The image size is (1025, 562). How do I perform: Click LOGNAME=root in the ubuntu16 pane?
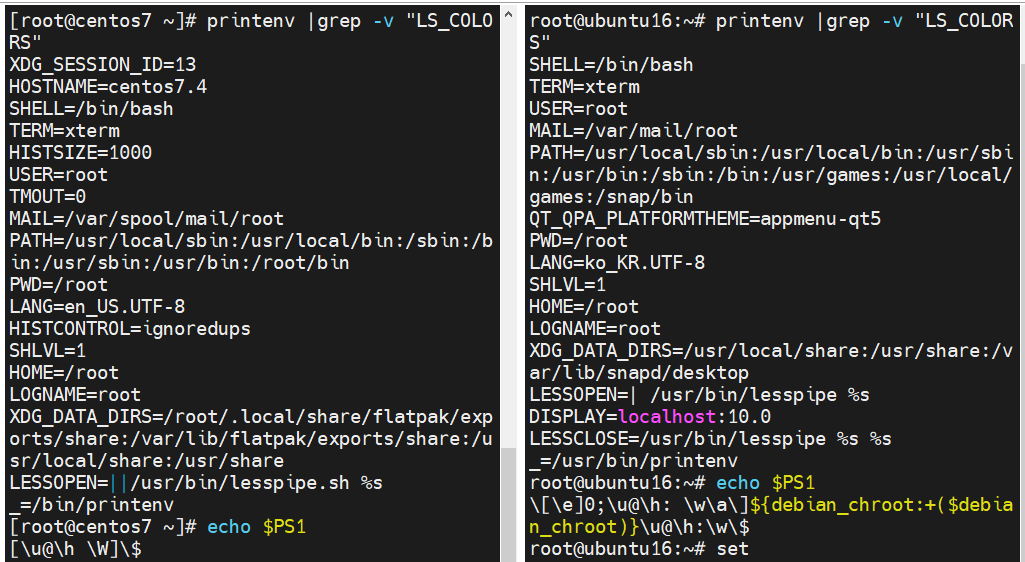(595, 328)
